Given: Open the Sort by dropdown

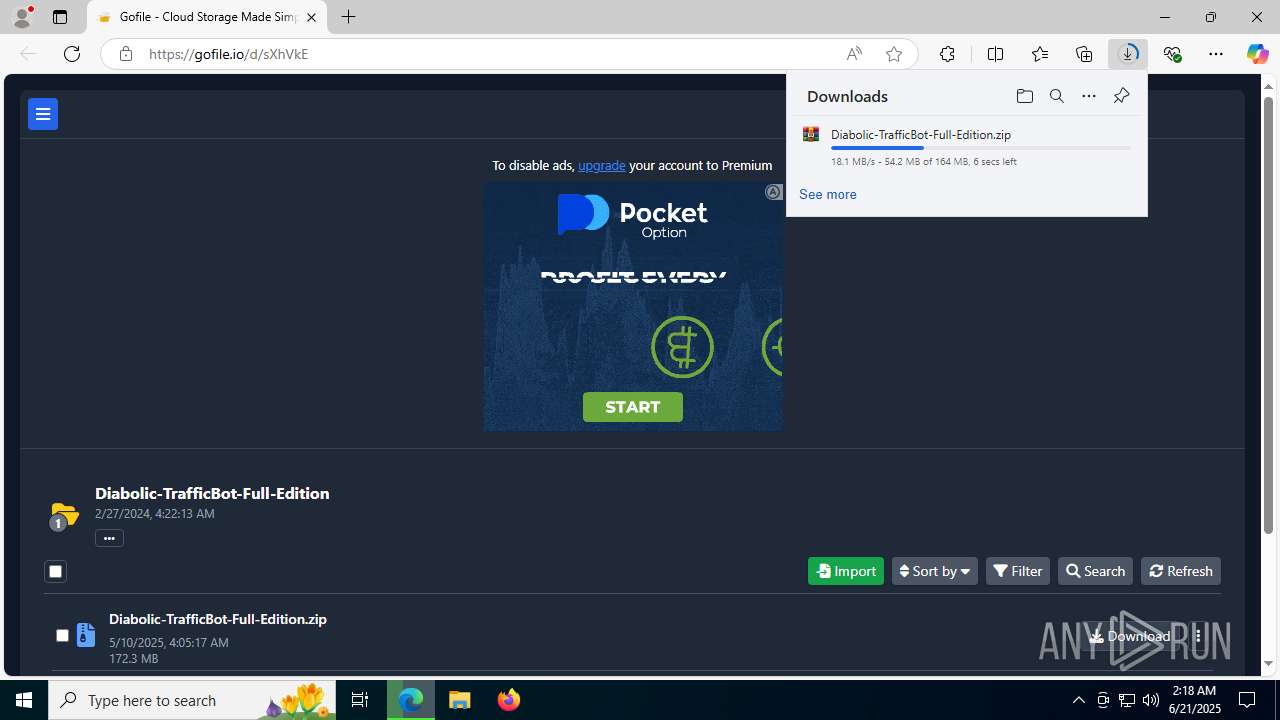Looking at the screenshot, I should (x=935, y=571).
